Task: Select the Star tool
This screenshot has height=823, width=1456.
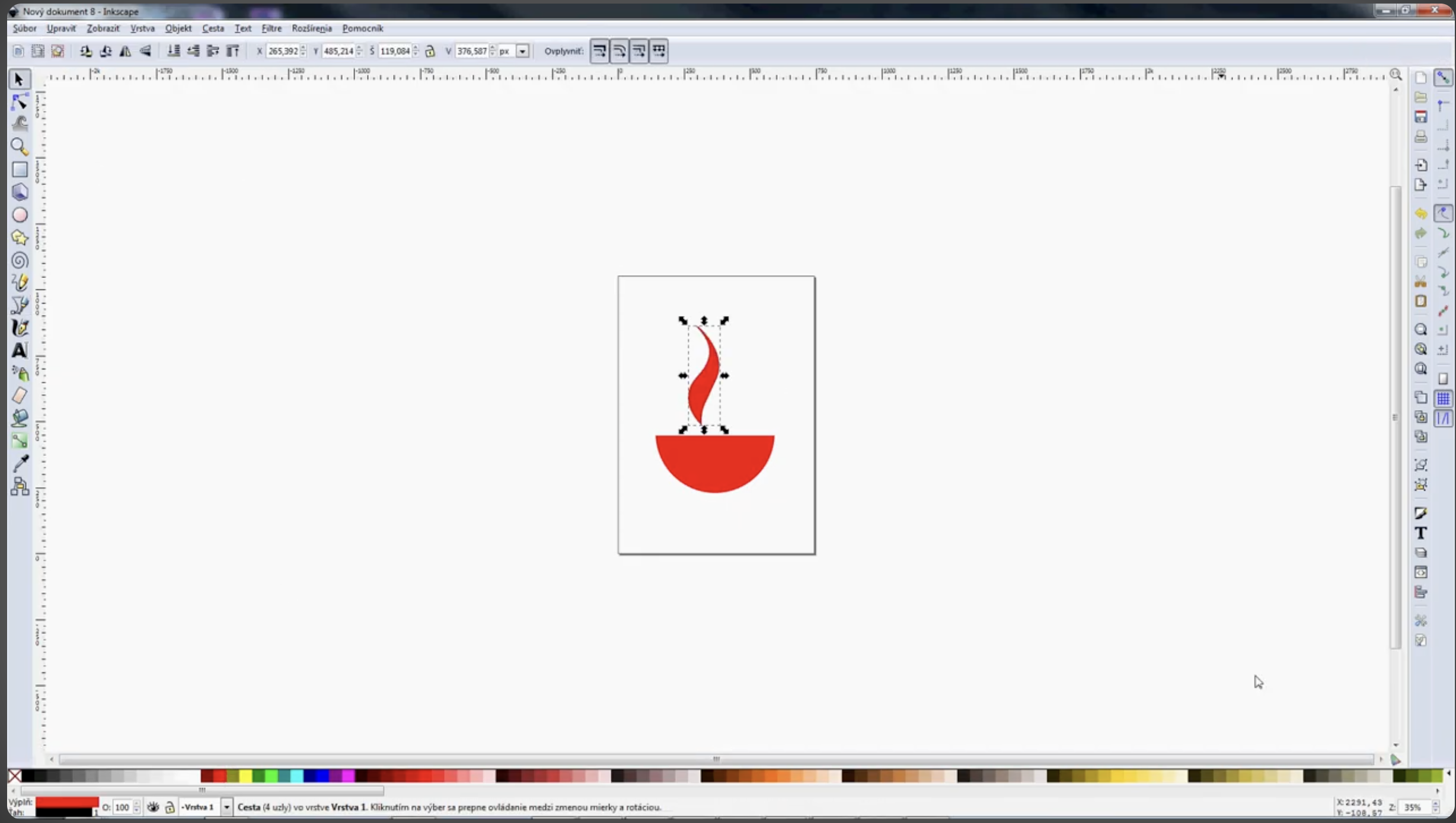Action: [x=20, y=238]
